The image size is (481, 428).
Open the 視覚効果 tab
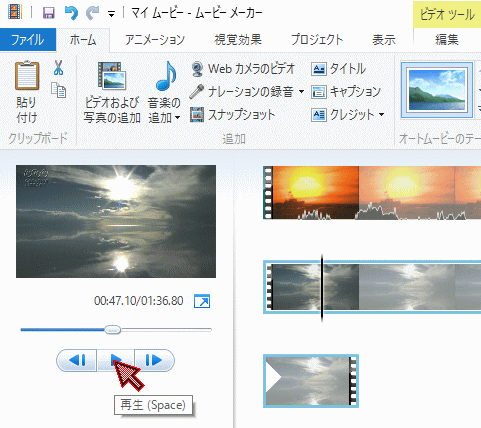pyautogui.click(x=238, y=40)
